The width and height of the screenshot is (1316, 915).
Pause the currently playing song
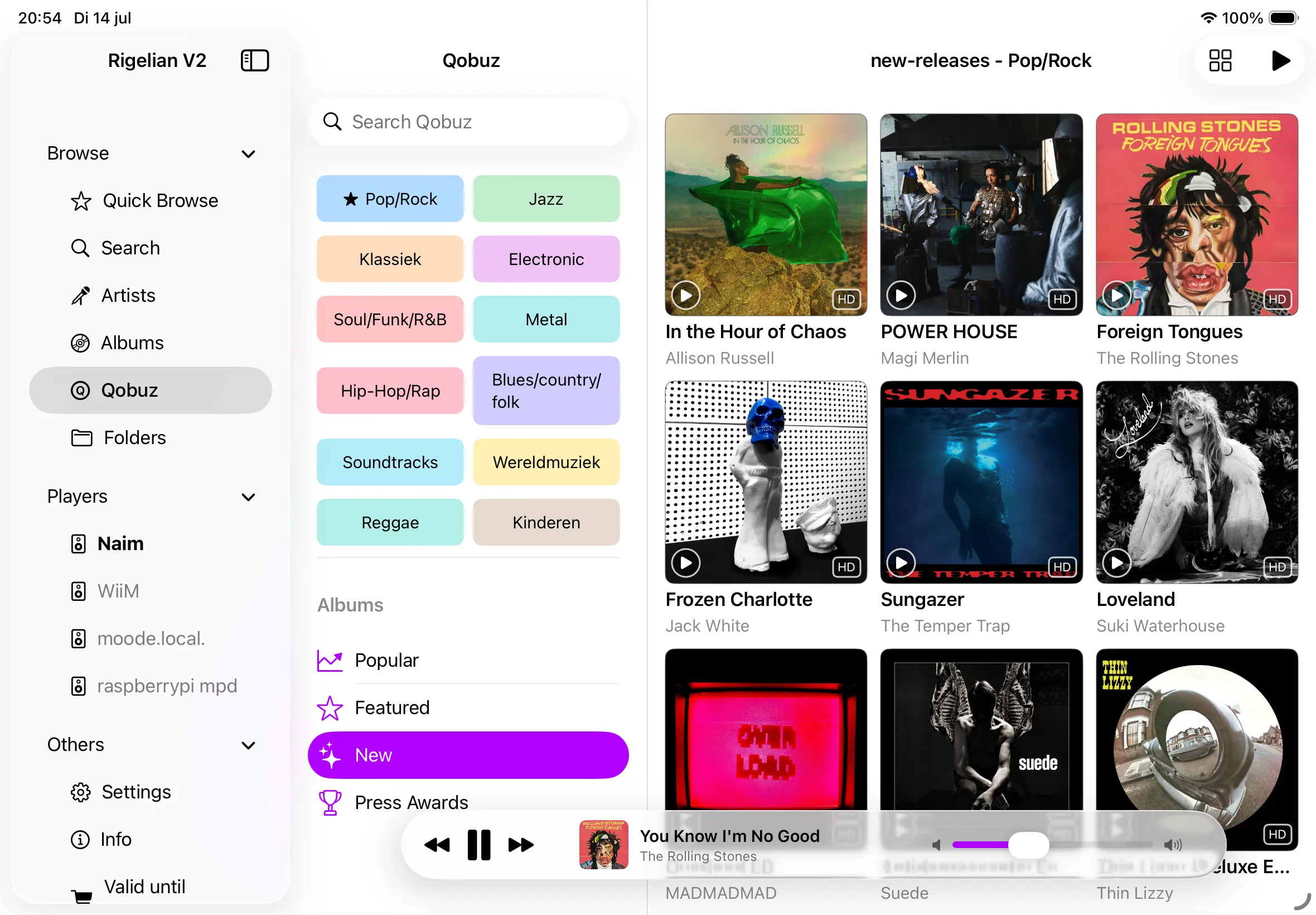pos(479,845)
